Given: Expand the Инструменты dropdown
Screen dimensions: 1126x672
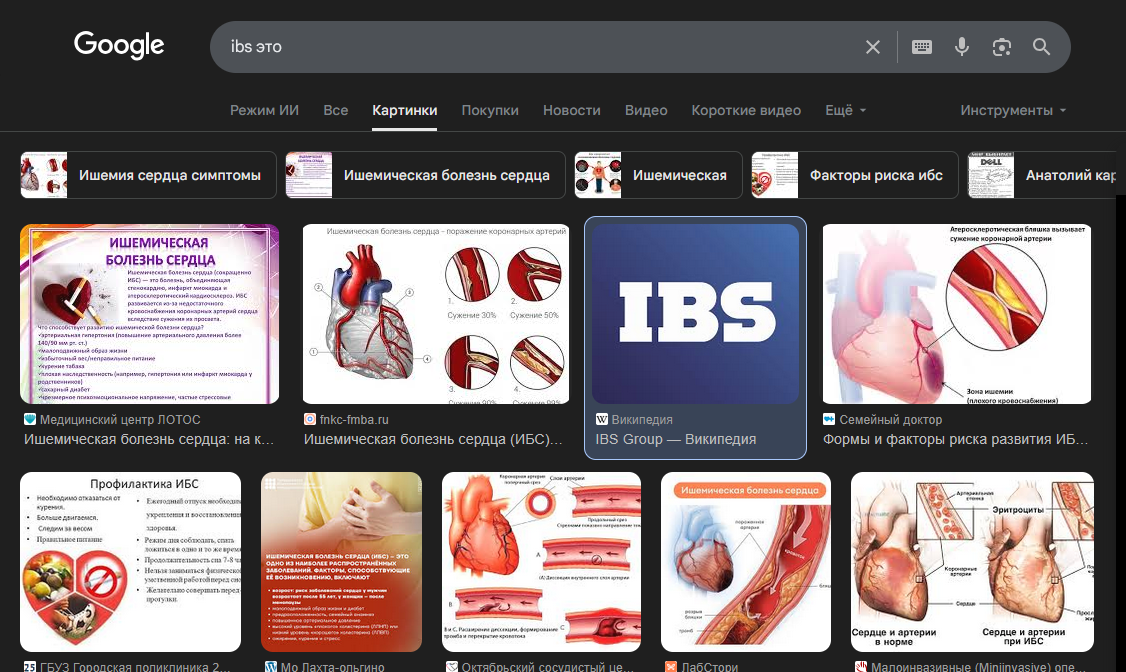Looking at the screenshot, I should [1013, 111].
